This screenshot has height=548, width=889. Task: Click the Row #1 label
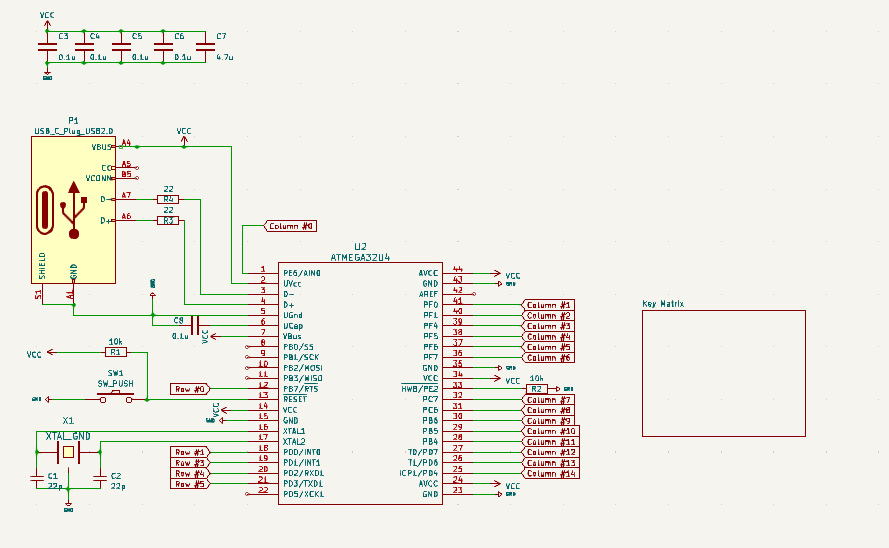[190, 452]
